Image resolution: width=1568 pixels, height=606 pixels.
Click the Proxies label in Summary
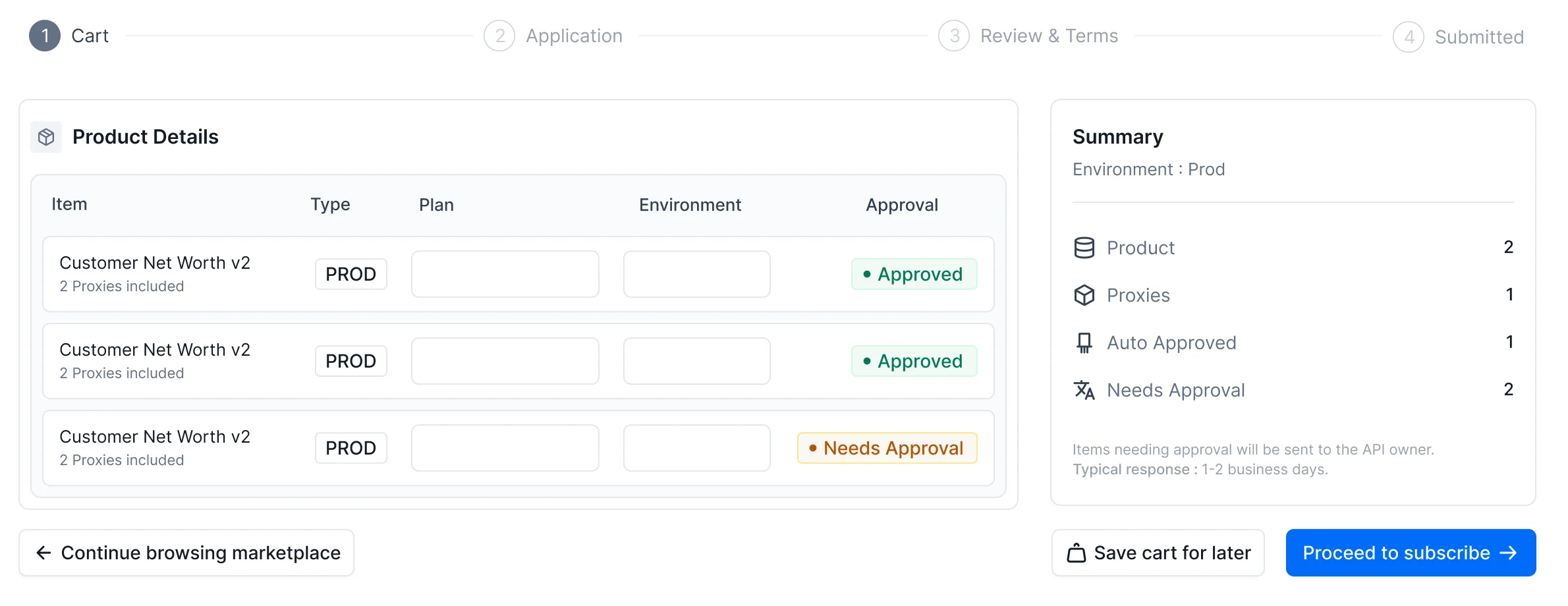pos(1138,295)
